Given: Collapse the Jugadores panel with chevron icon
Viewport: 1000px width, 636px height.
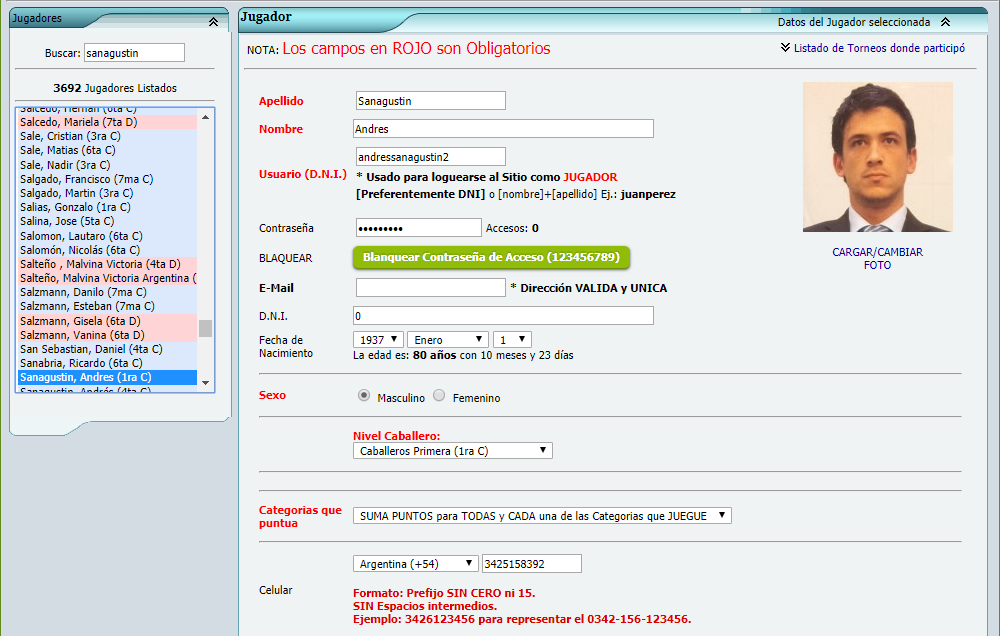Looking at the screenshot, I should 213,20.
